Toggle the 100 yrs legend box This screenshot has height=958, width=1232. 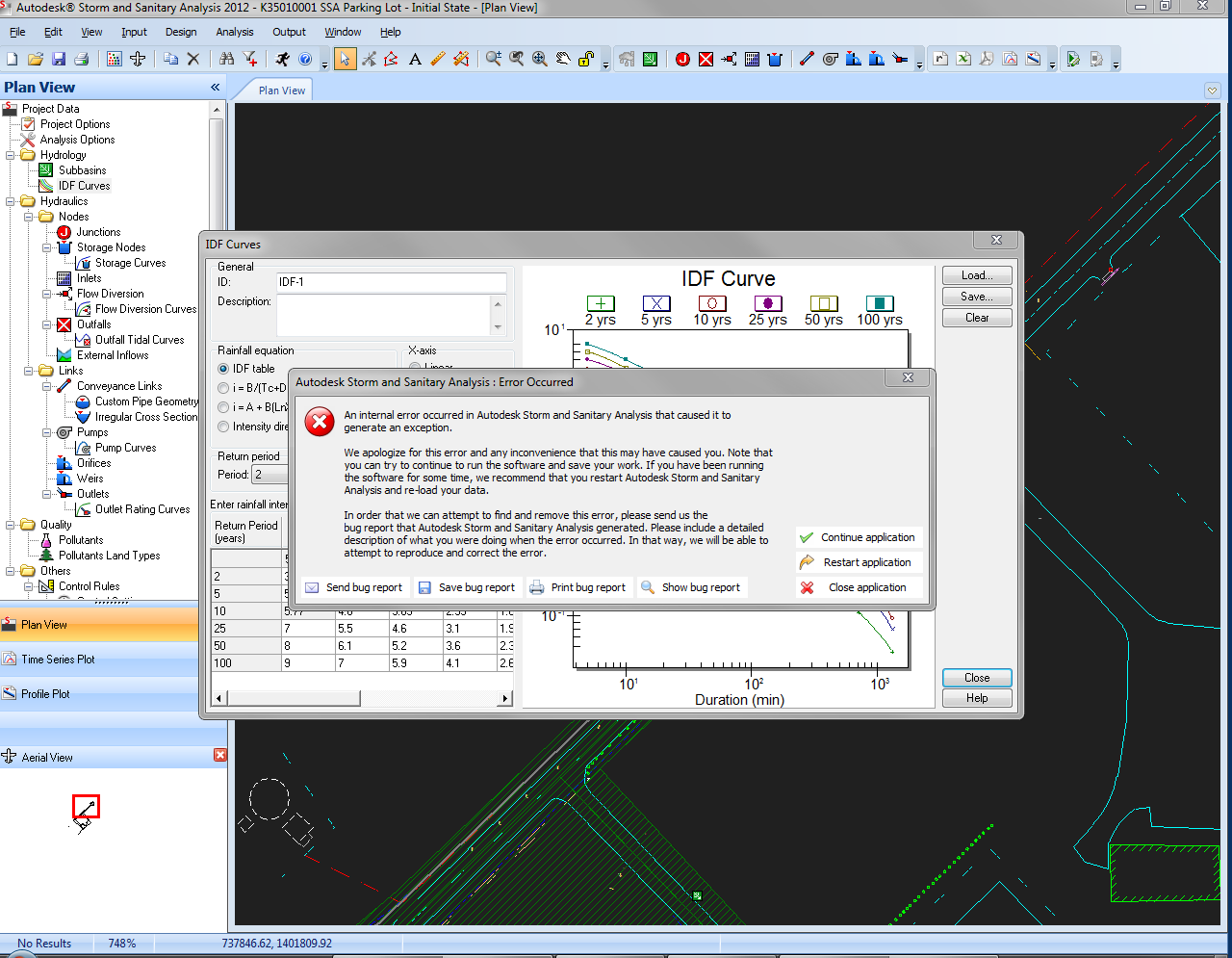880,303
